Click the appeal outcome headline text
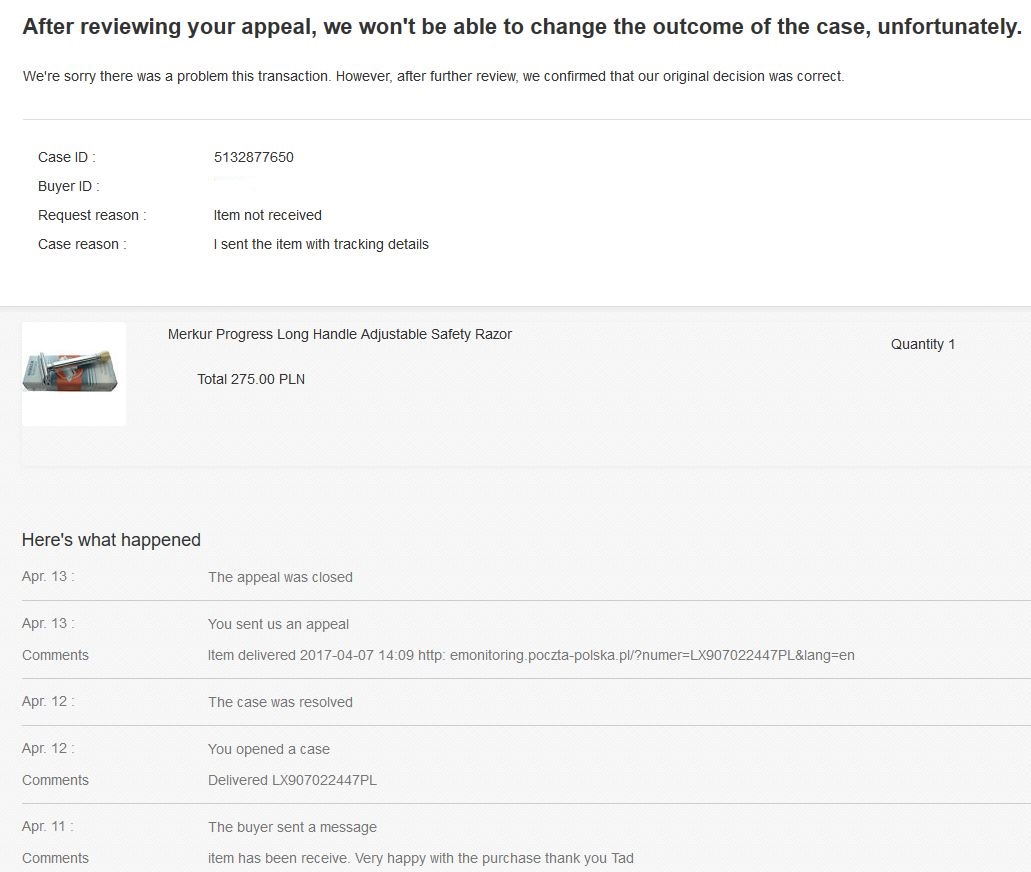 522,26
